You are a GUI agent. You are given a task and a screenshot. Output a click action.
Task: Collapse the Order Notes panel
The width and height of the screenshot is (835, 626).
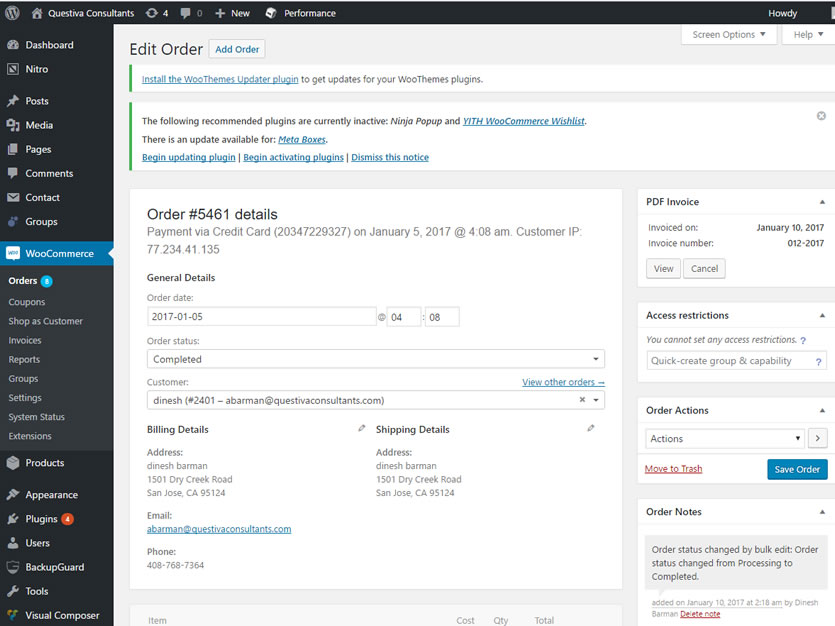point(822,512)
